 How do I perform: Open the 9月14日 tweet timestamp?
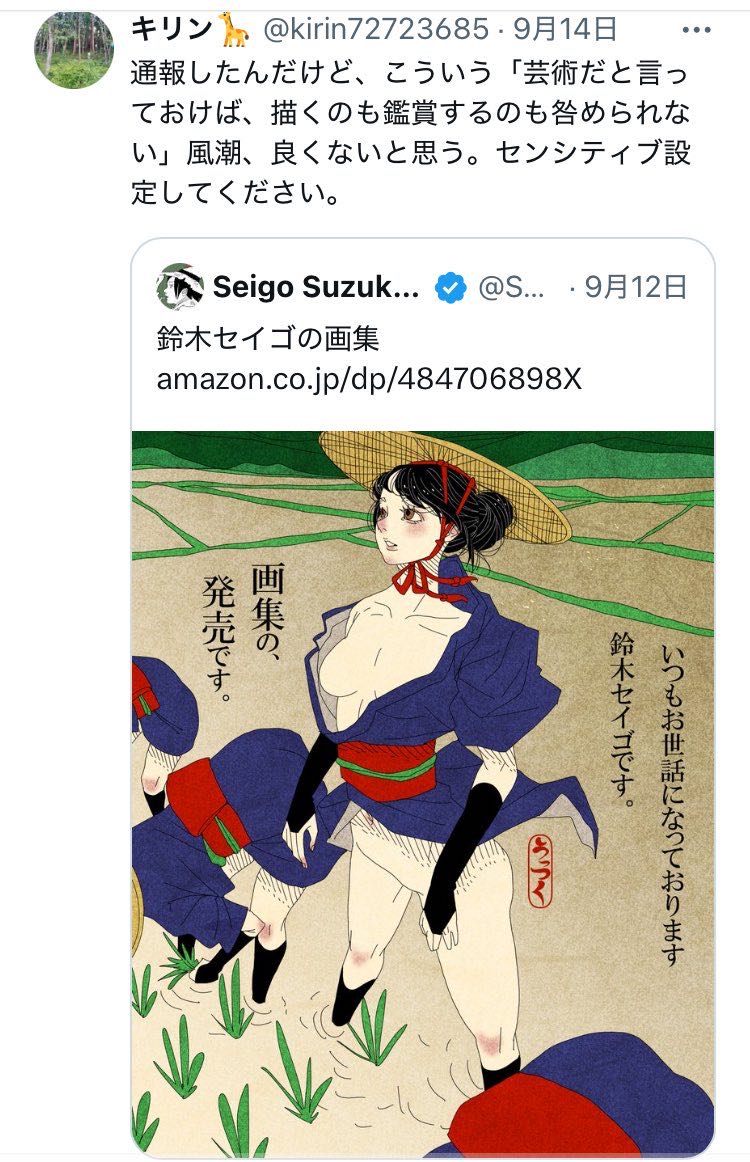pos(565,30)
